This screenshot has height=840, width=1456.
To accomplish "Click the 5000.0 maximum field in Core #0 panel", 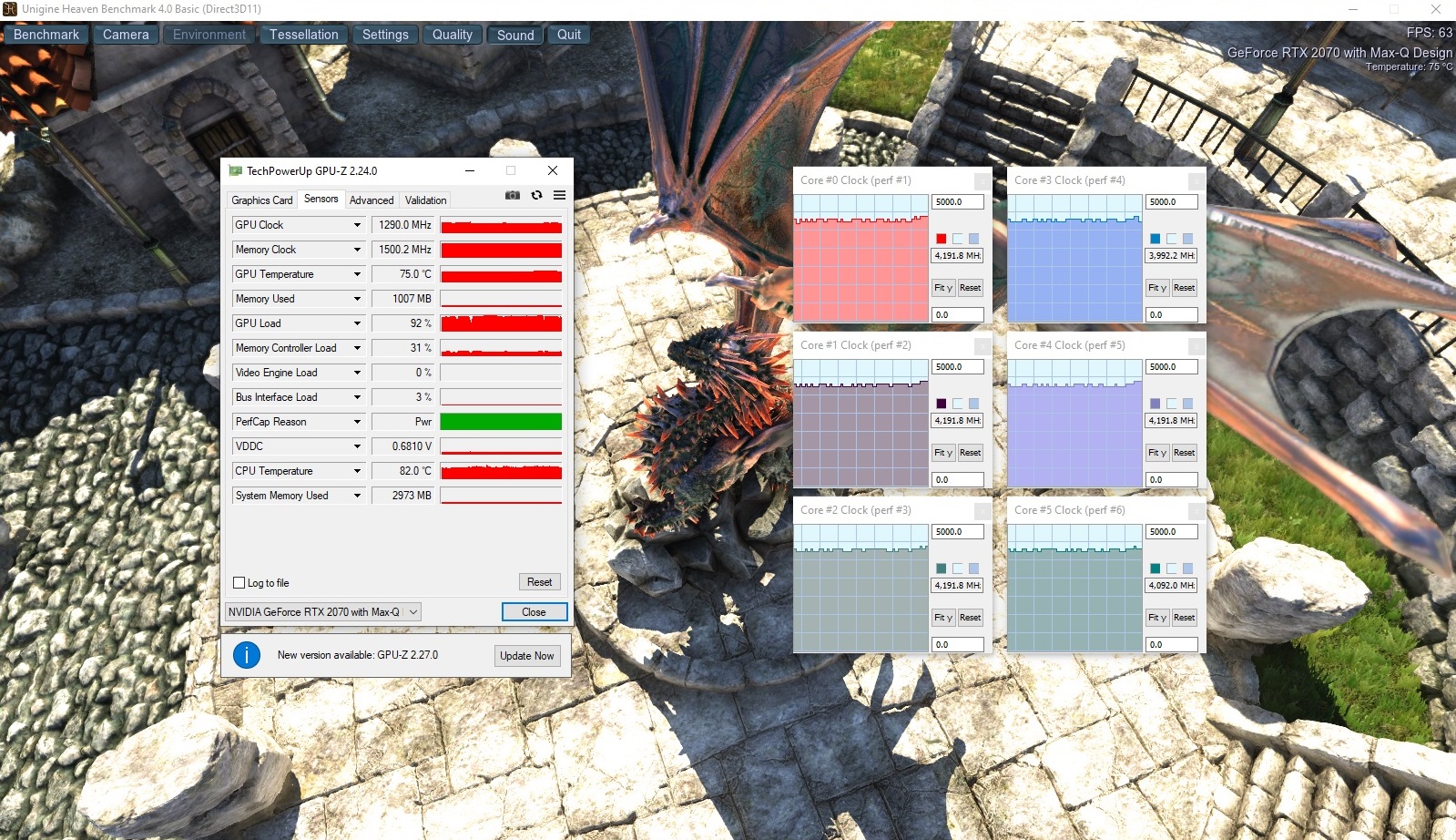I will click(x=958, y=202).
